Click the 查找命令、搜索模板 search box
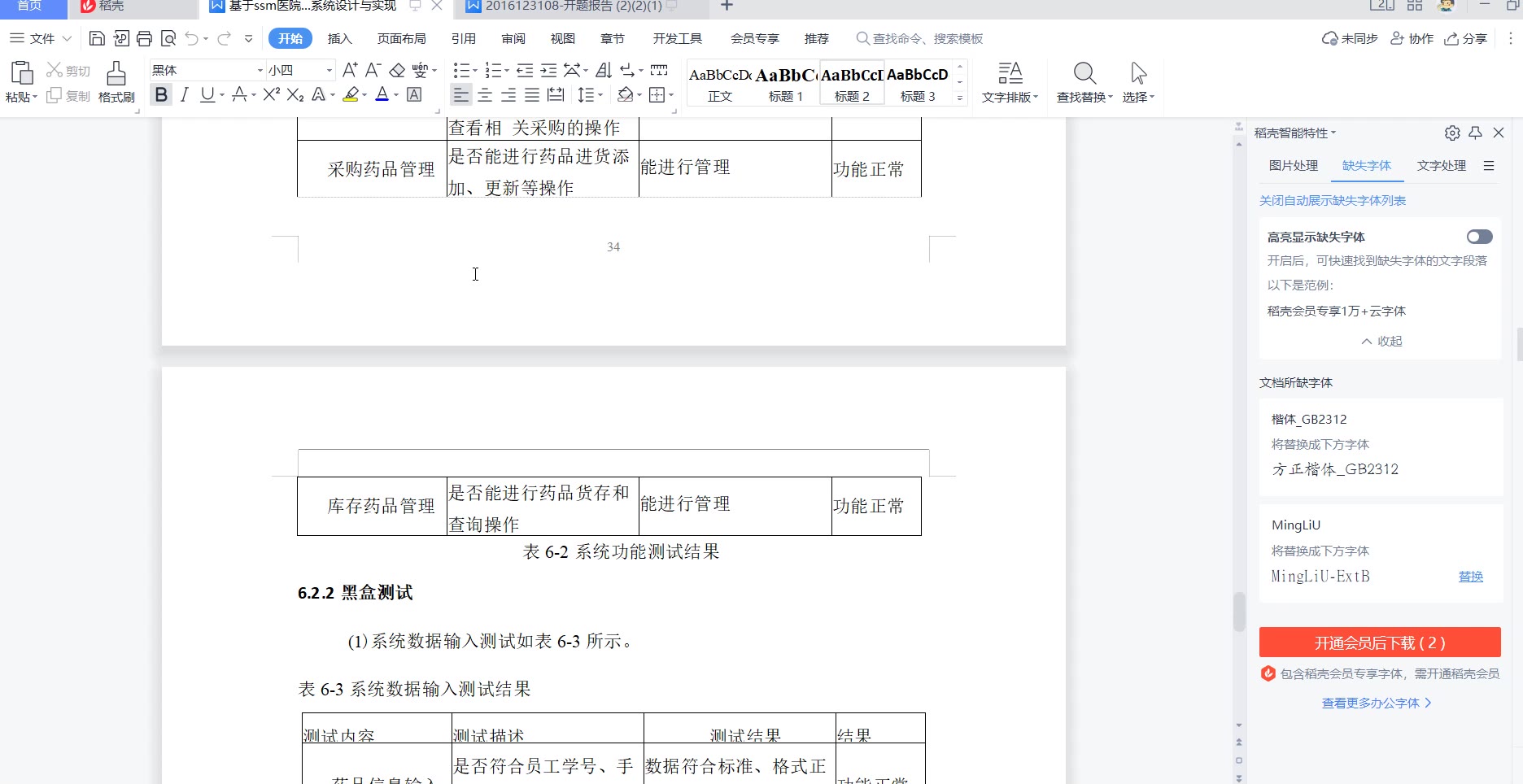The image size is (1523, 784). coord(919,38)
